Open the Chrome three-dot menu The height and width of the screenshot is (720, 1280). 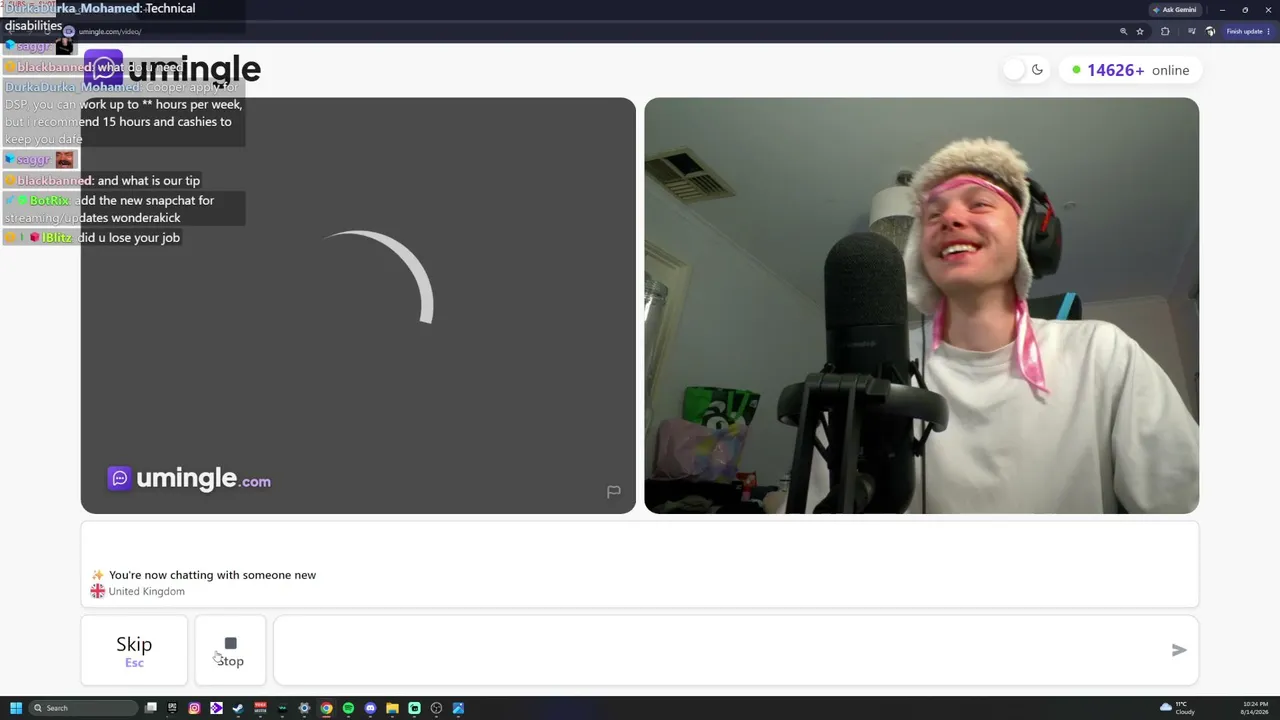tap(1269, 31)
